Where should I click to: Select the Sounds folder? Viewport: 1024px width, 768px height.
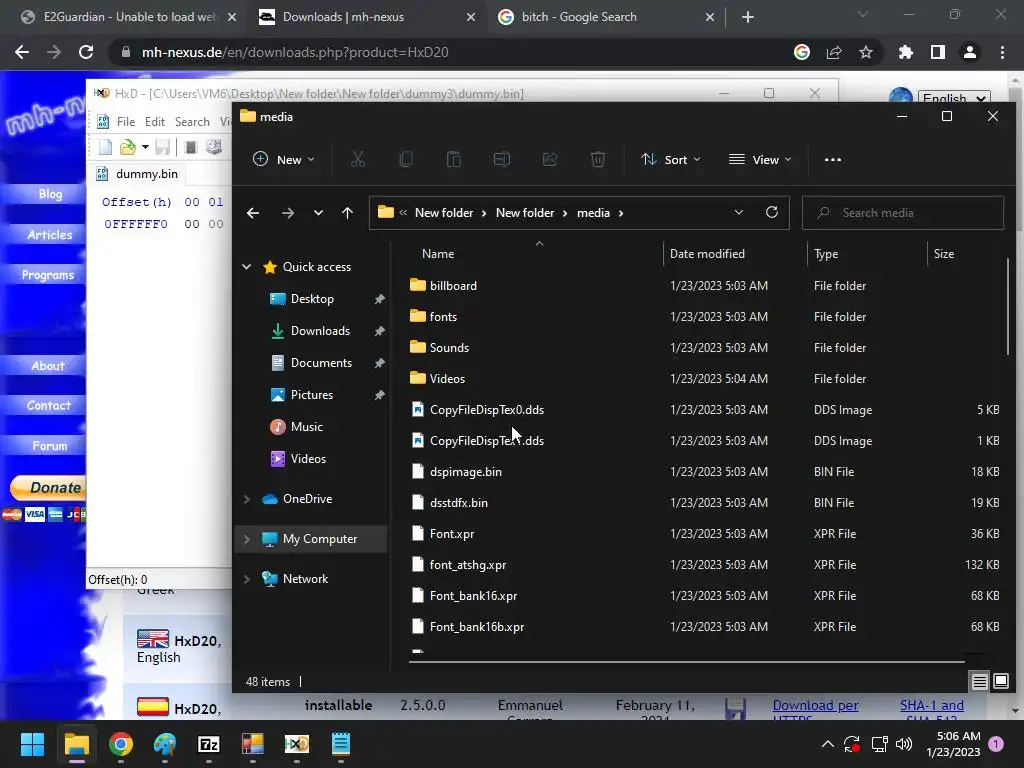coord(449,347)
